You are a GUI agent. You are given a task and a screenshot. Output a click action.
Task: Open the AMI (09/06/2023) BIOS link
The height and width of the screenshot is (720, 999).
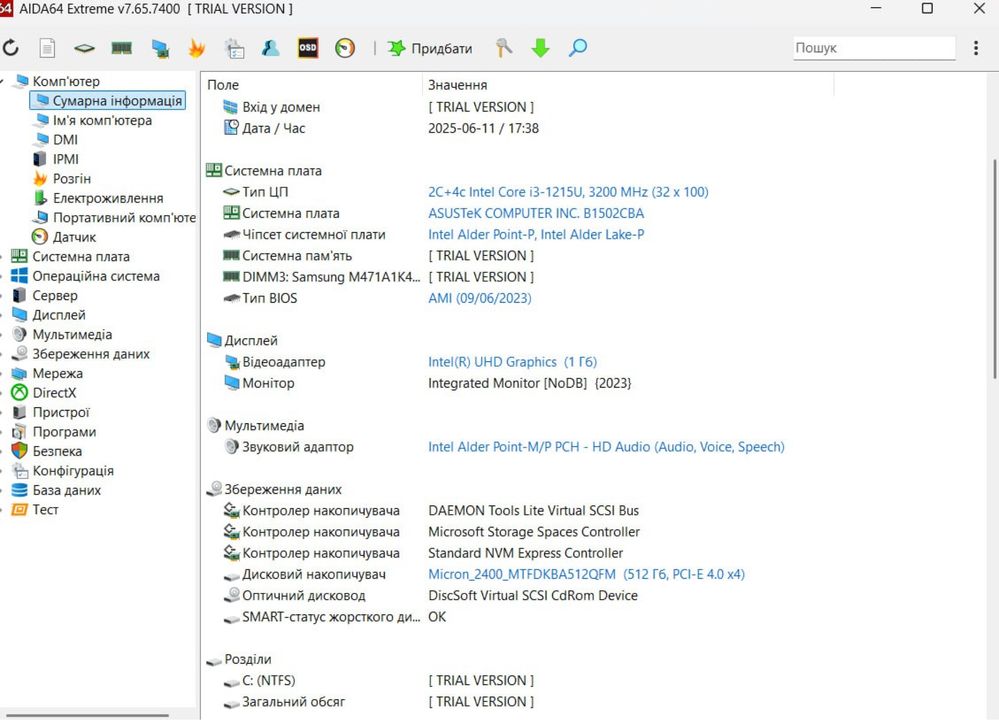[480, 298]
